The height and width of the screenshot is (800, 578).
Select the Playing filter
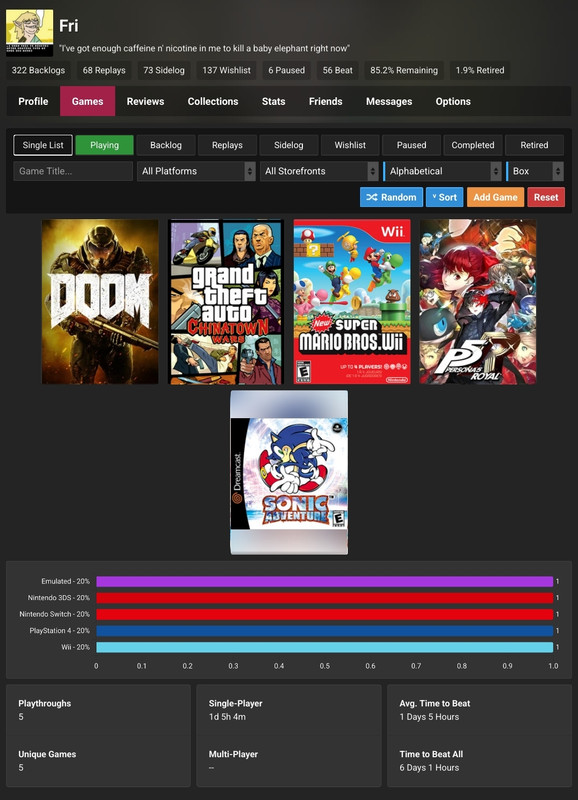[105, 145]
